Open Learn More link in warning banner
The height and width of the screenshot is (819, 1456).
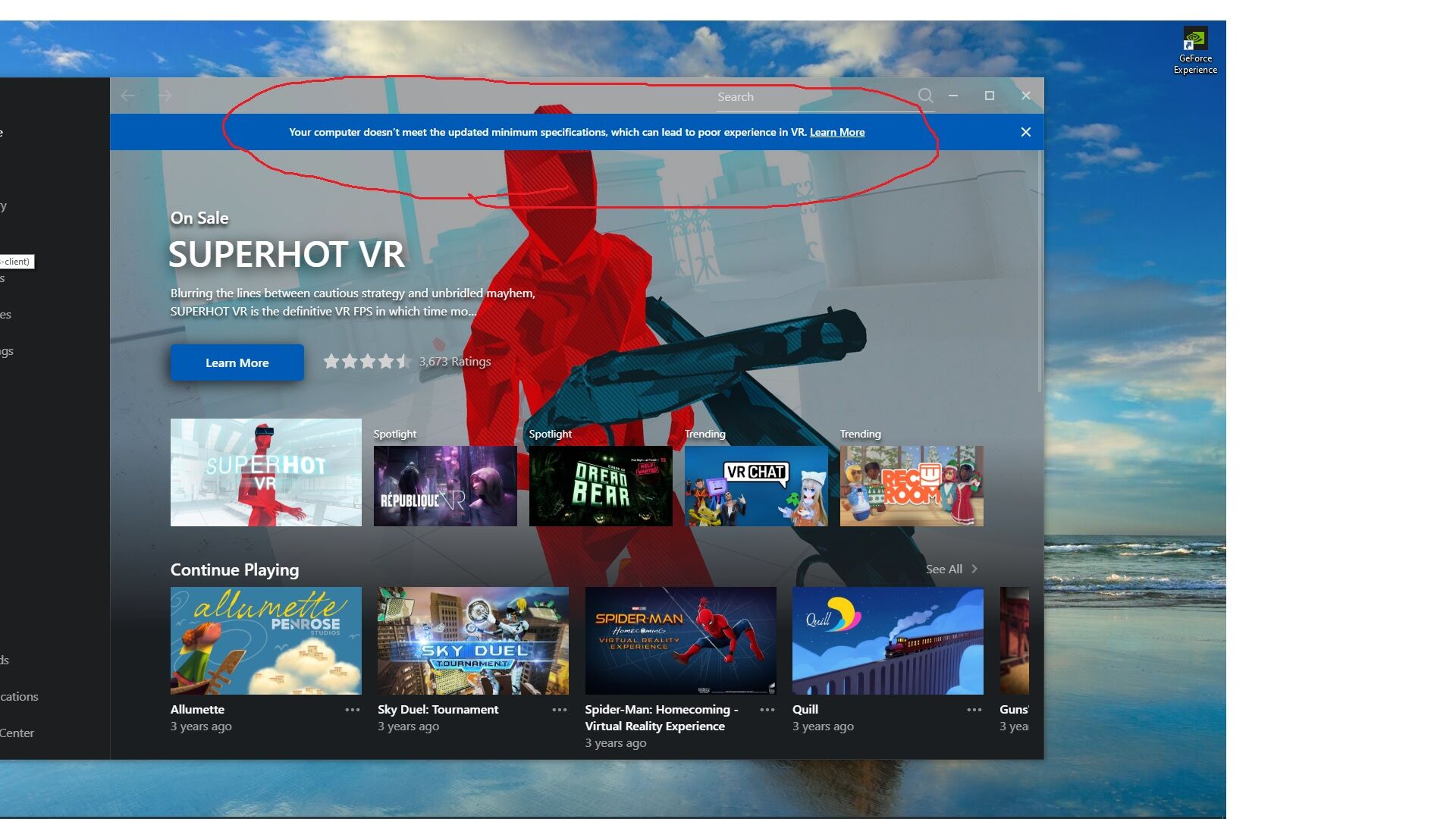[836, 132]
